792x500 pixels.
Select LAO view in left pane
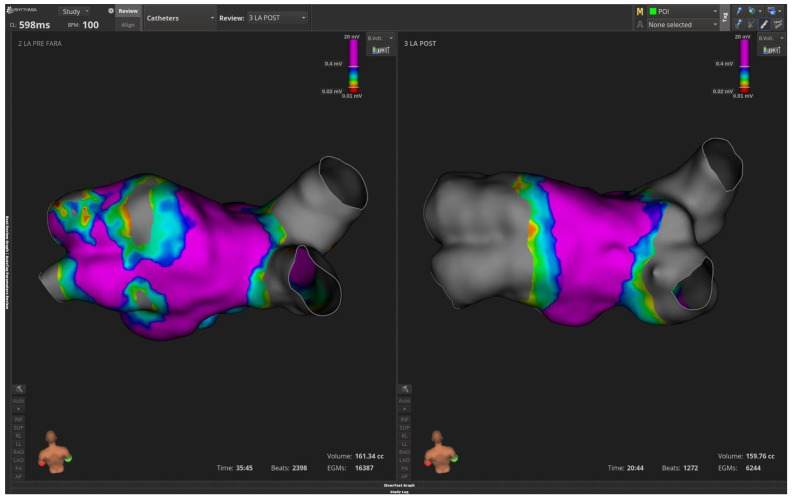coord(19,460)
